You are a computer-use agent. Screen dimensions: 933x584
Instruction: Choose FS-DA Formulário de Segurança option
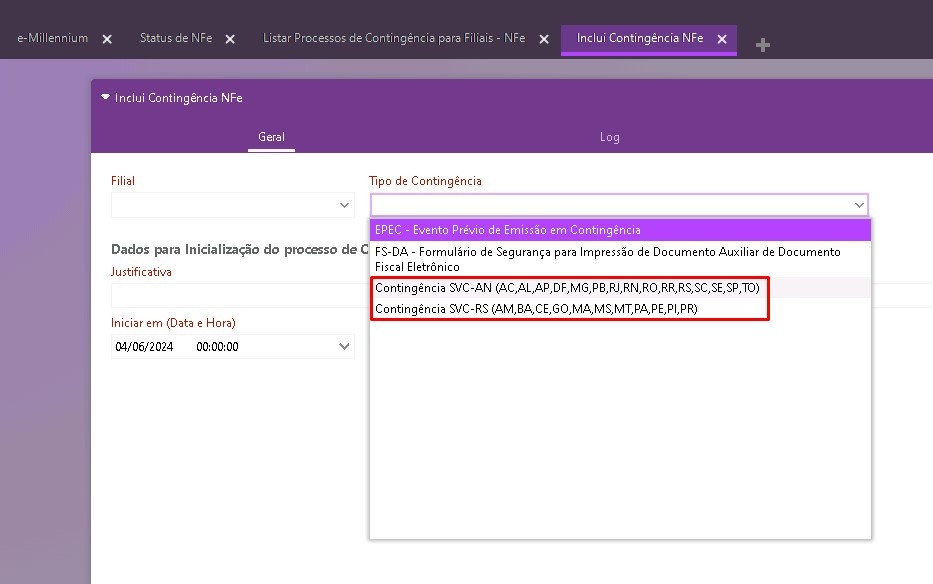(x=620, y=259)
